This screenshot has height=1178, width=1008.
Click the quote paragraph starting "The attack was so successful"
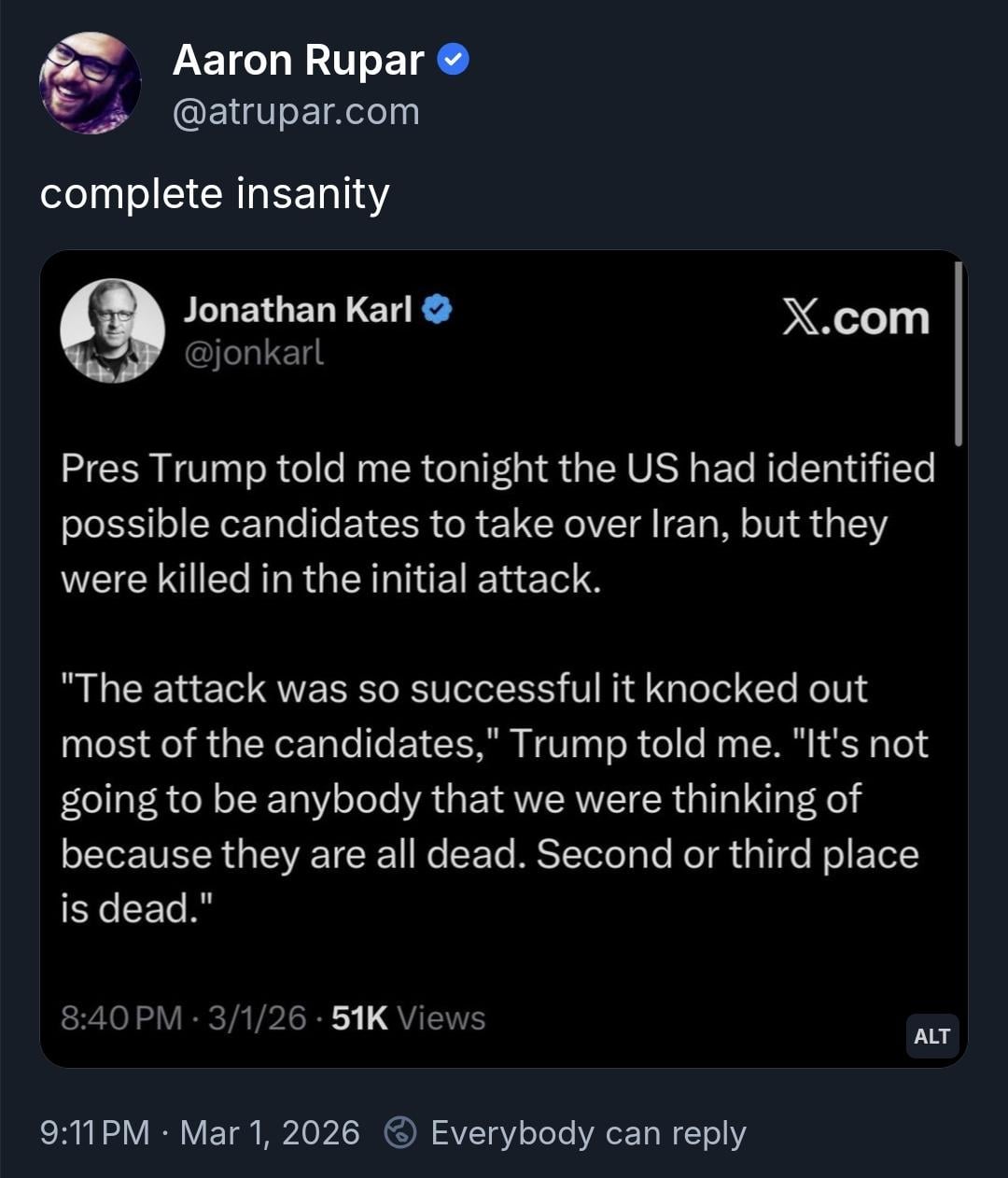[494, 798]
